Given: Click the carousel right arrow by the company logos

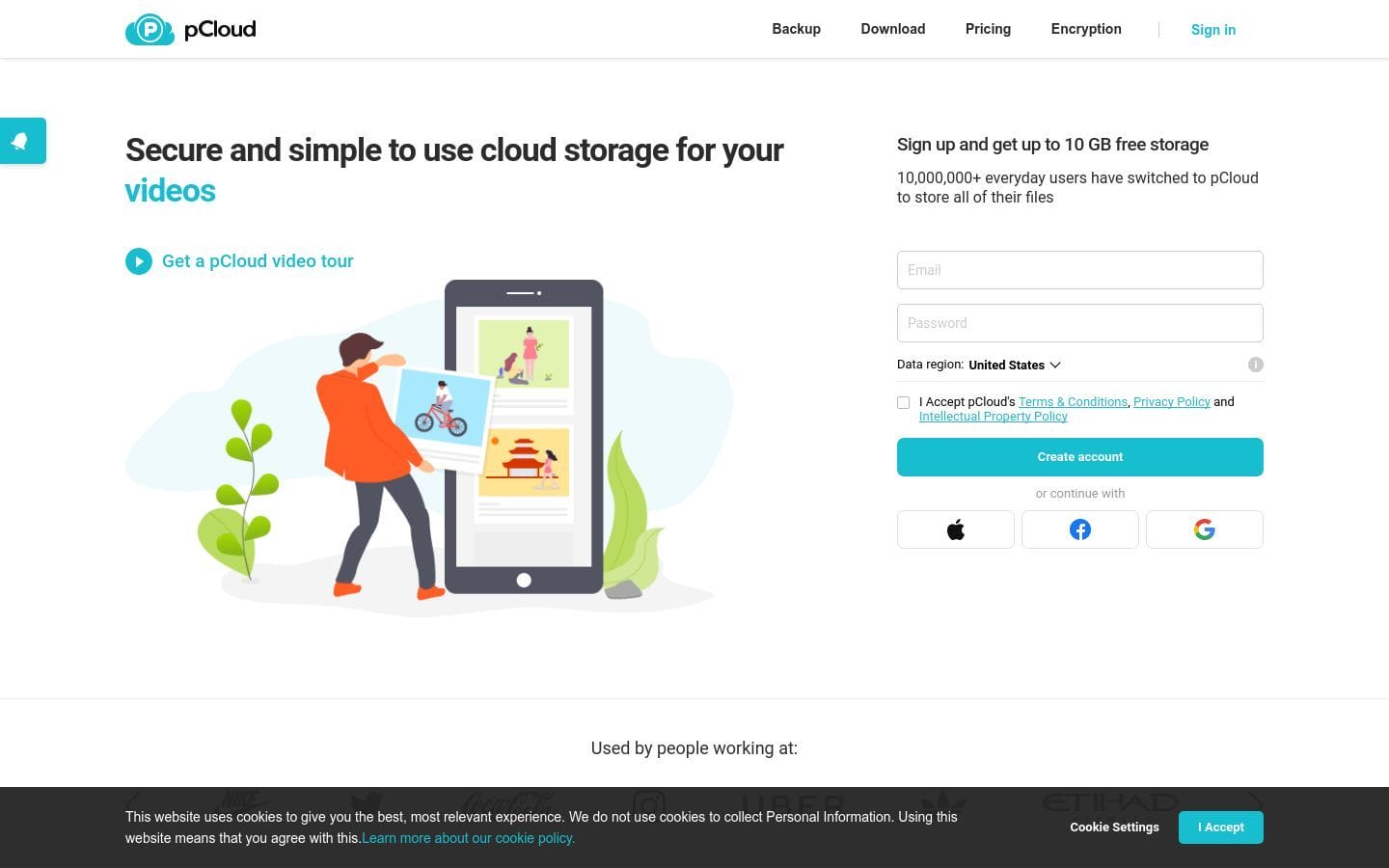Looking at the screenshot, I should [x=1255, y=801].
